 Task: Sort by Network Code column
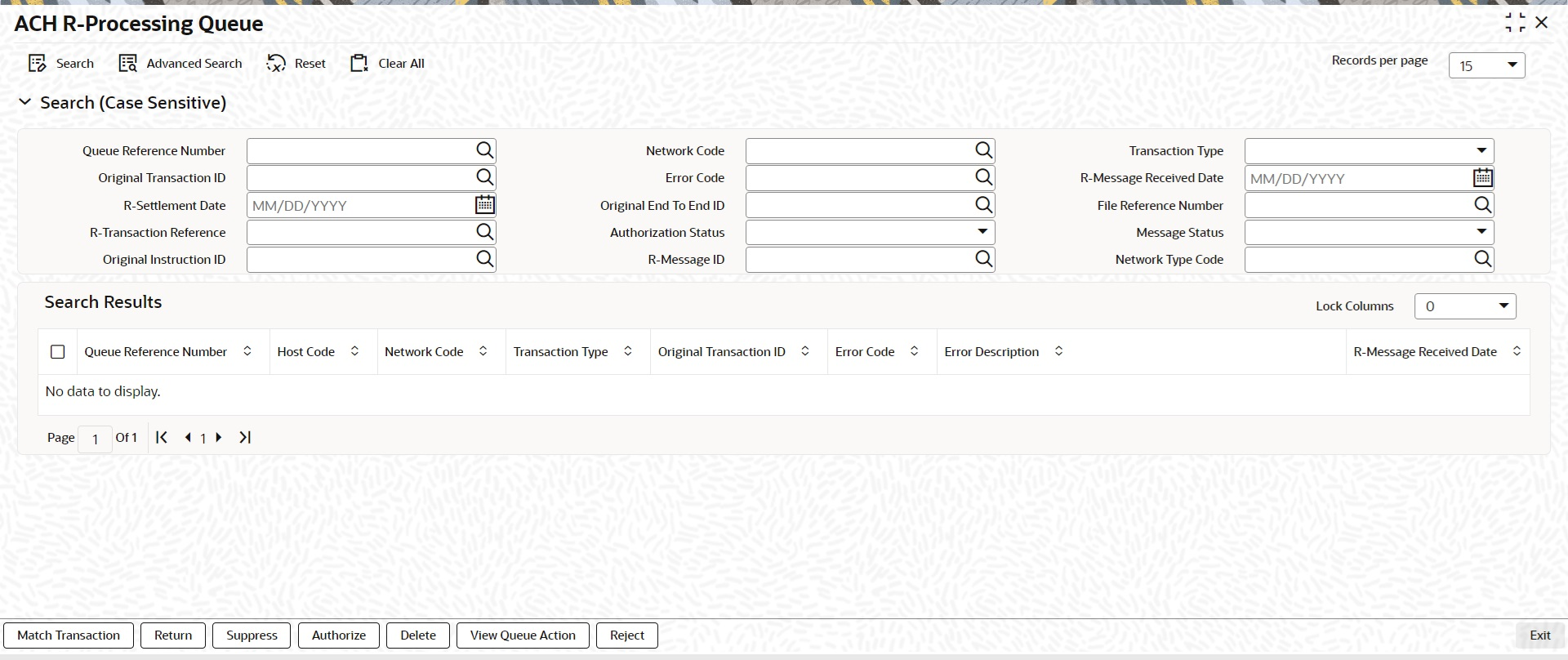point(483,351)
